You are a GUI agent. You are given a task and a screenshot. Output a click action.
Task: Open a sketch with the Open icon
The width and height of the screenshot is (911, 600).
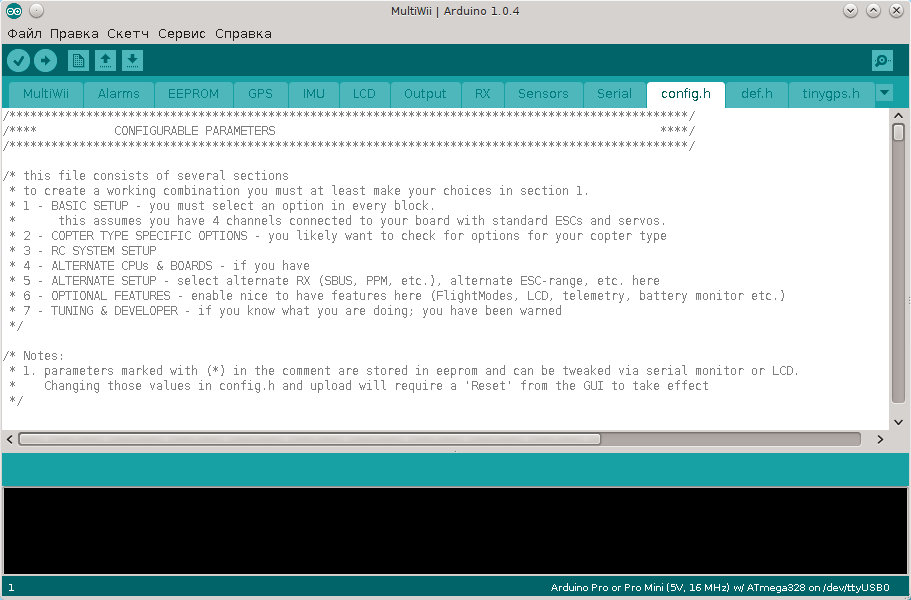(x=105, y=61)
